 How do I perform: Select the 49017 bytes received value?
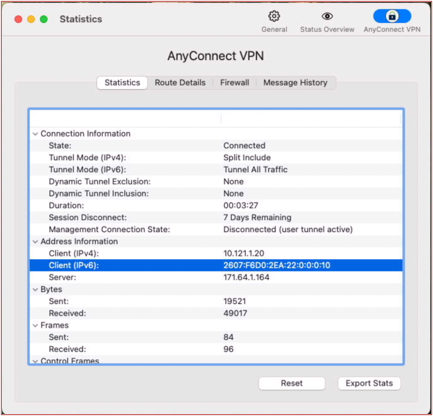(x=235, y=314)
